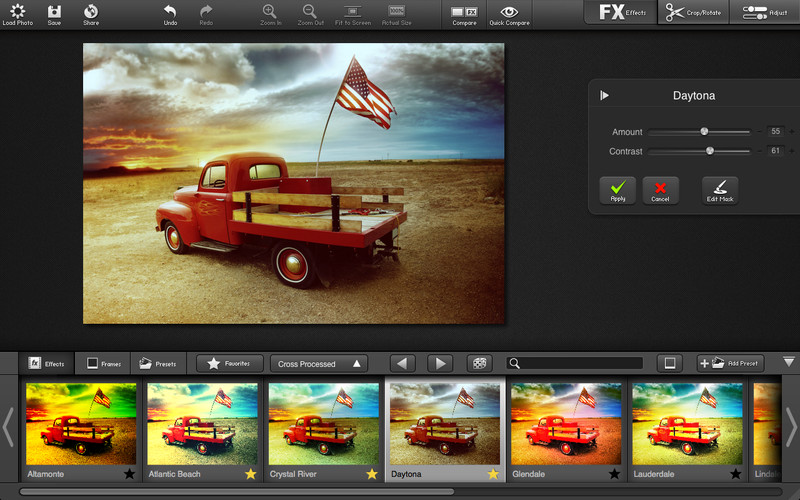Click the Load Photo gear icon
The height and width of the screenshot is (500, 800).
(x=16, y=11)
